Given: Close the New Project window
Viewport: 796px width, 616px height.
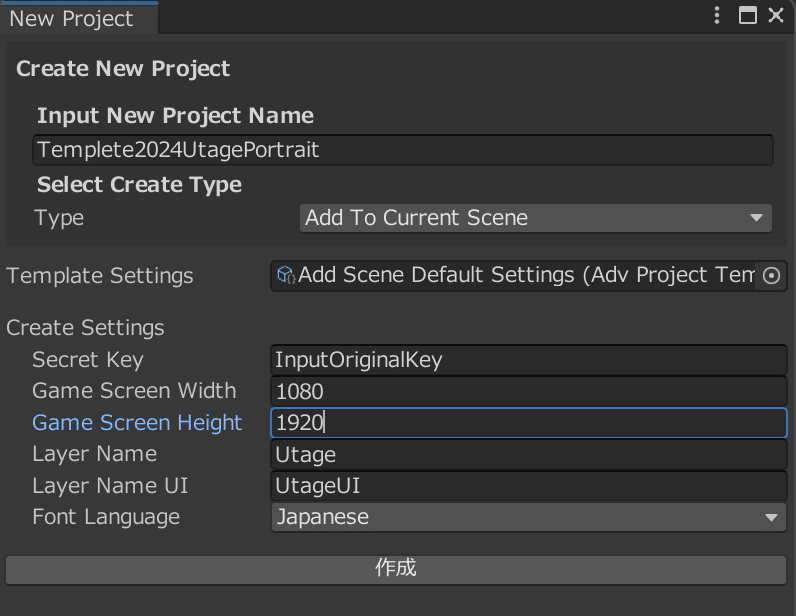Looking at the screenshot, I should click(x=776, y=15).
